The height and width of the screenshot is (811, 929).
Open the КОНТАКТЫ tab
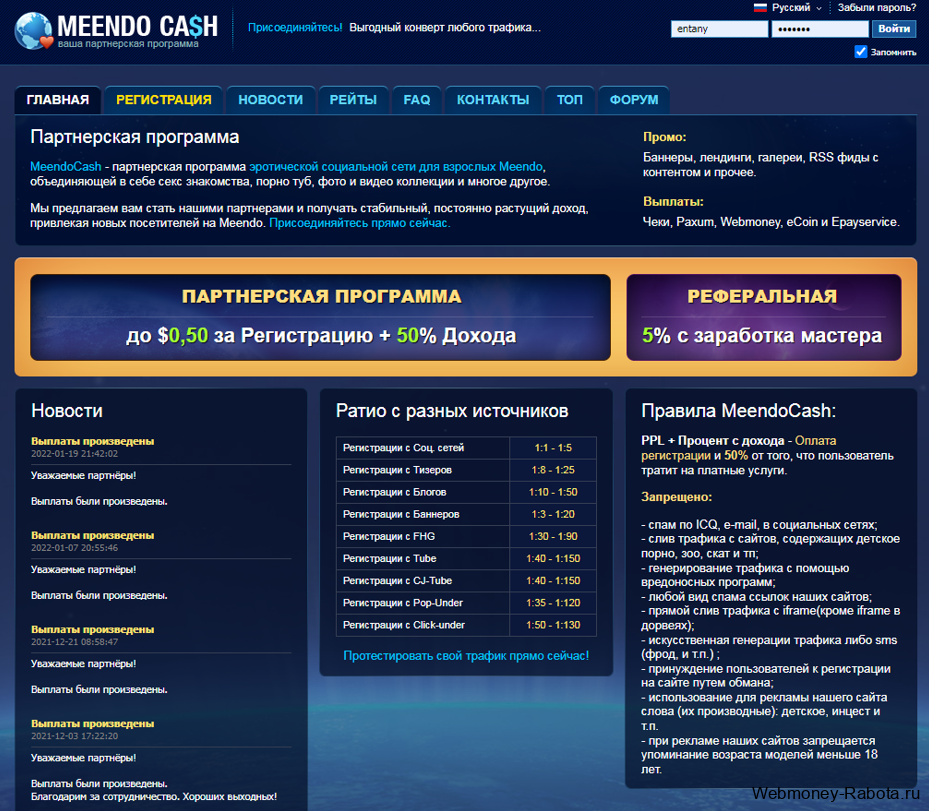pyautogui.click(x=493, y=100)
